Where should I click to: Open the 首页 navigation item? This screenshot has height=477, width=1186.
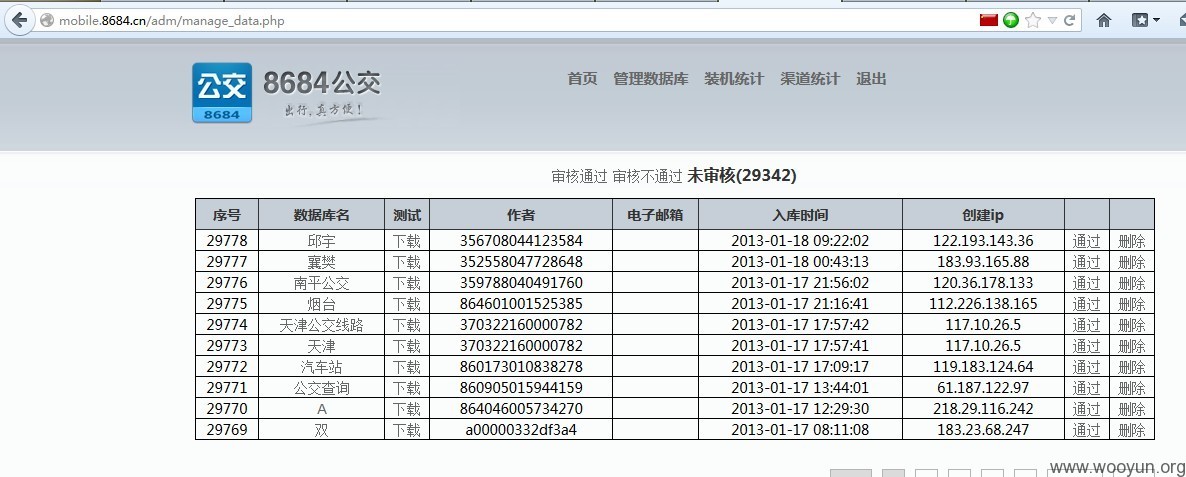coord(582,79)
